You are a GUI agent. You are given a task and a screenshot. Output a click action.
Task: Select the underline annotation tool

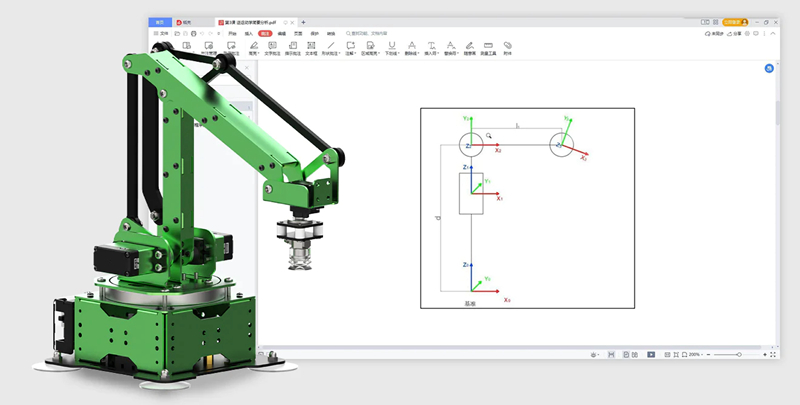391,47
